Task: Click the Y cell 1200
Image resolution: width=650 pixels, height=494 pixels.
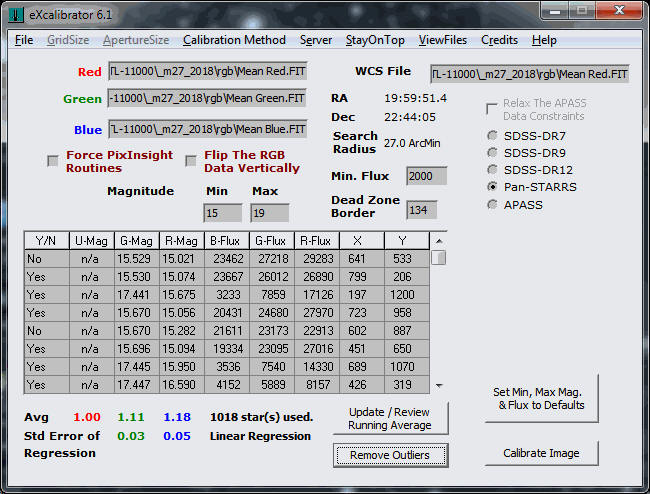Action: click(x=406, y=295)
